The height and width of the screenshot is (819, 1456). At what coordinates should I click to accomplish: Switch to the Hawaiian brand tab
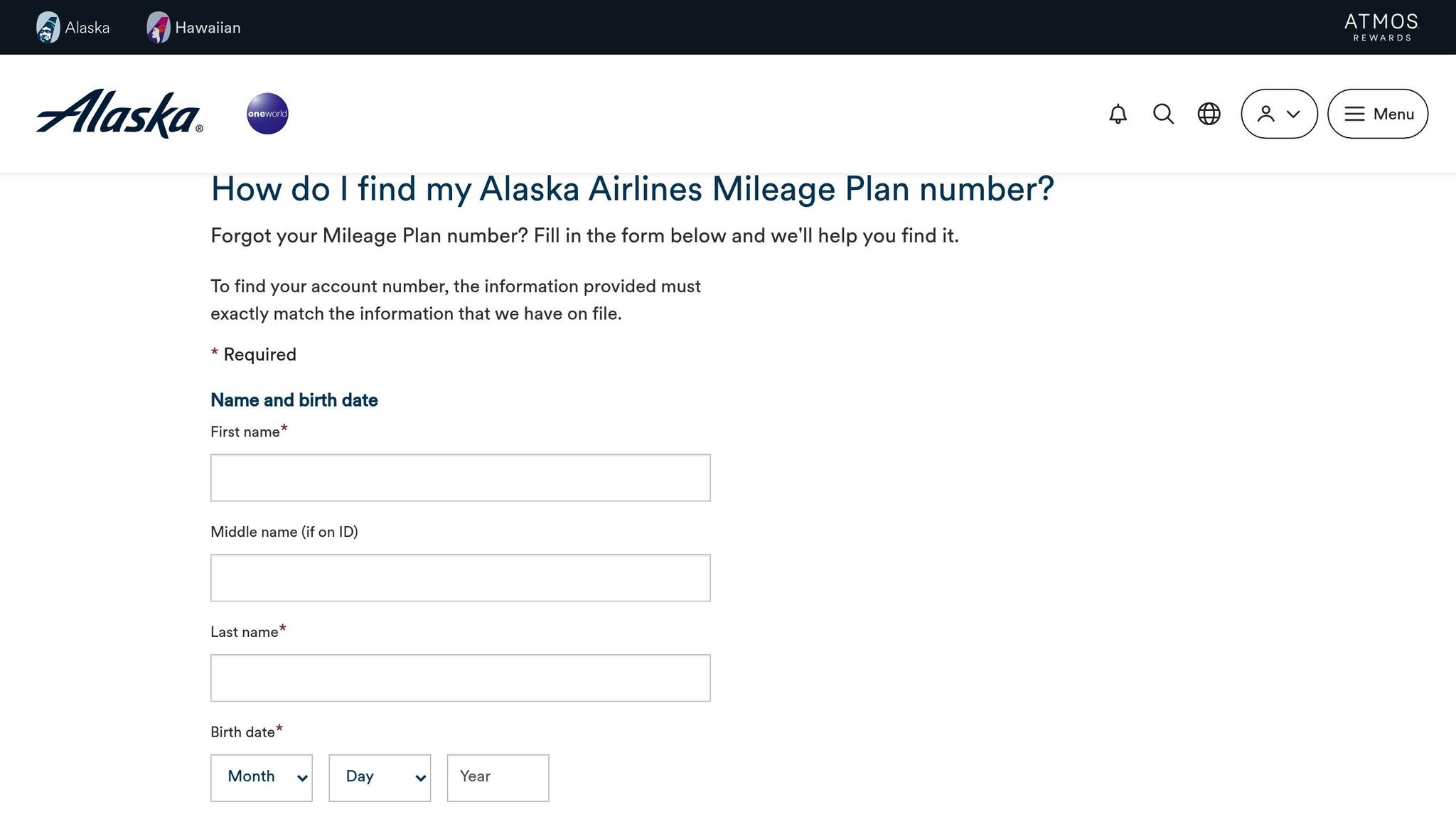(x=193, y=27)
